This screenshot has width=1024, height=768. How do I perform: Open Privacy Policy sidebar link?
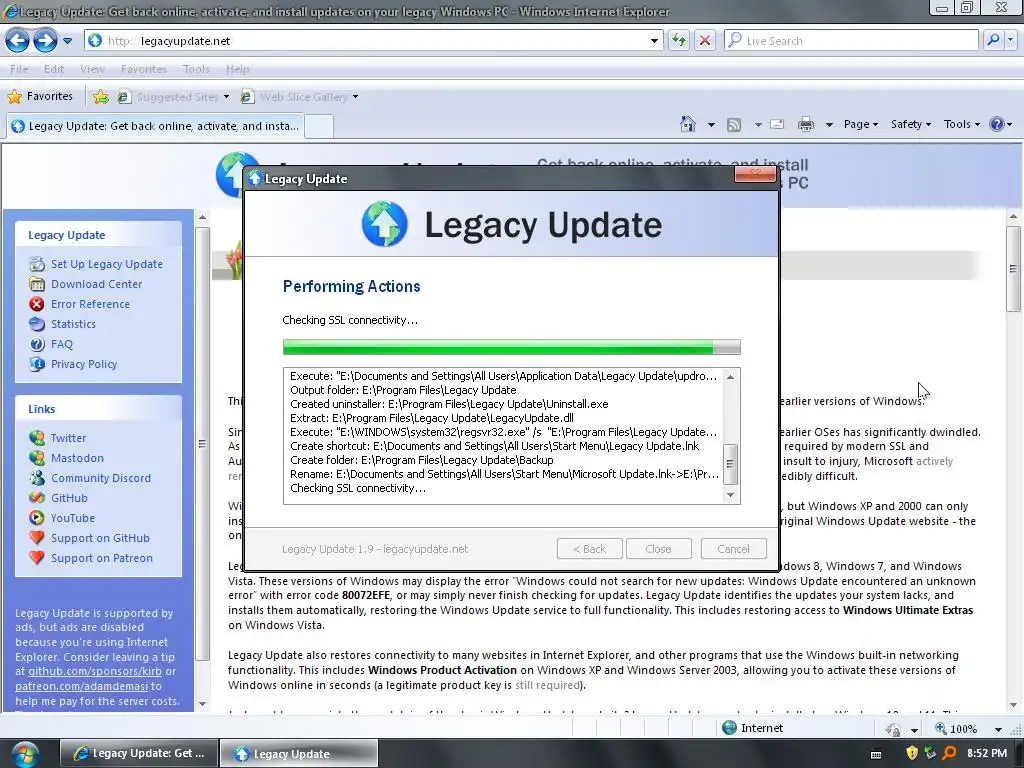click(x=84, y=364)
